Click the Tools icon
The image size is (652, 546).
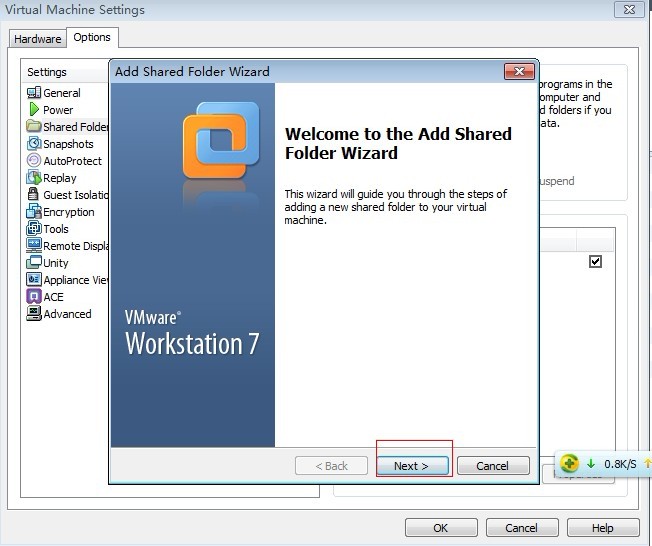point(34,229)
